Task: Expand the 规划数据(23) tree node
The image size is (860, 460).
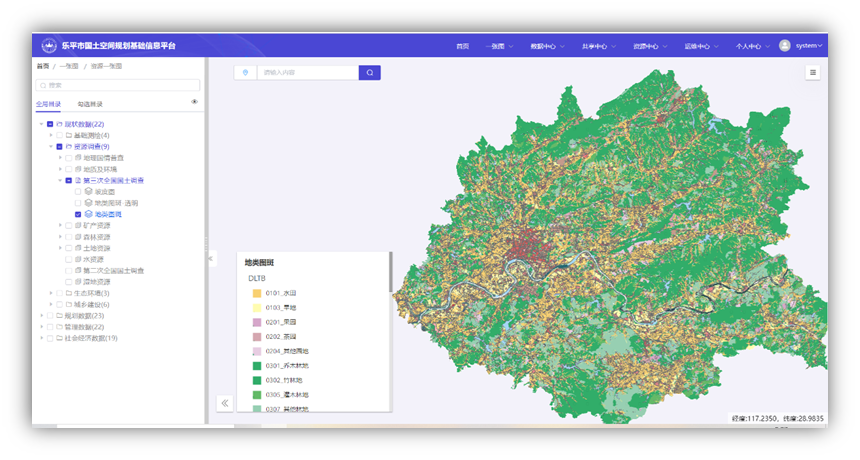Action: [41, 315]
